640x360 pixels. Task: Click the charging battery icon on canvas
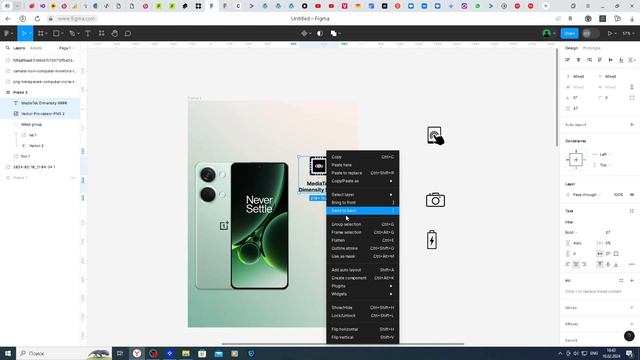pyautogui.click(x=432, y=240)
